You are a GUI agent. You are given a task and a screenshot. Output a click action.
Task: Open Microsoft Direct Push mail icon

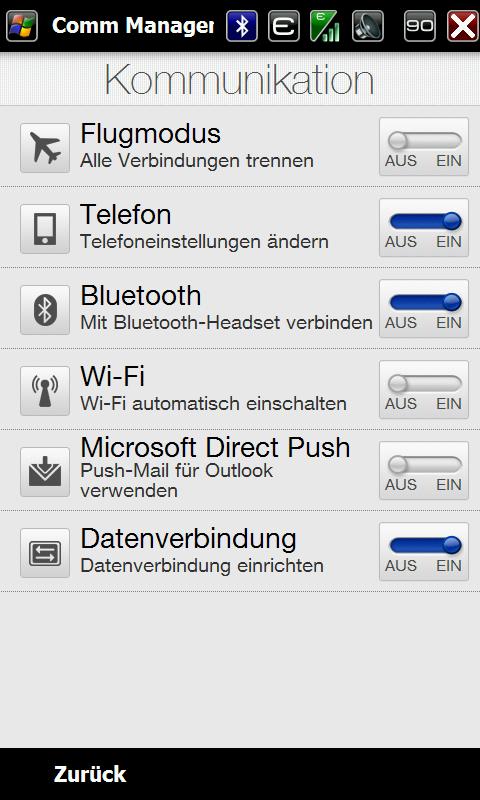[45, 472]
